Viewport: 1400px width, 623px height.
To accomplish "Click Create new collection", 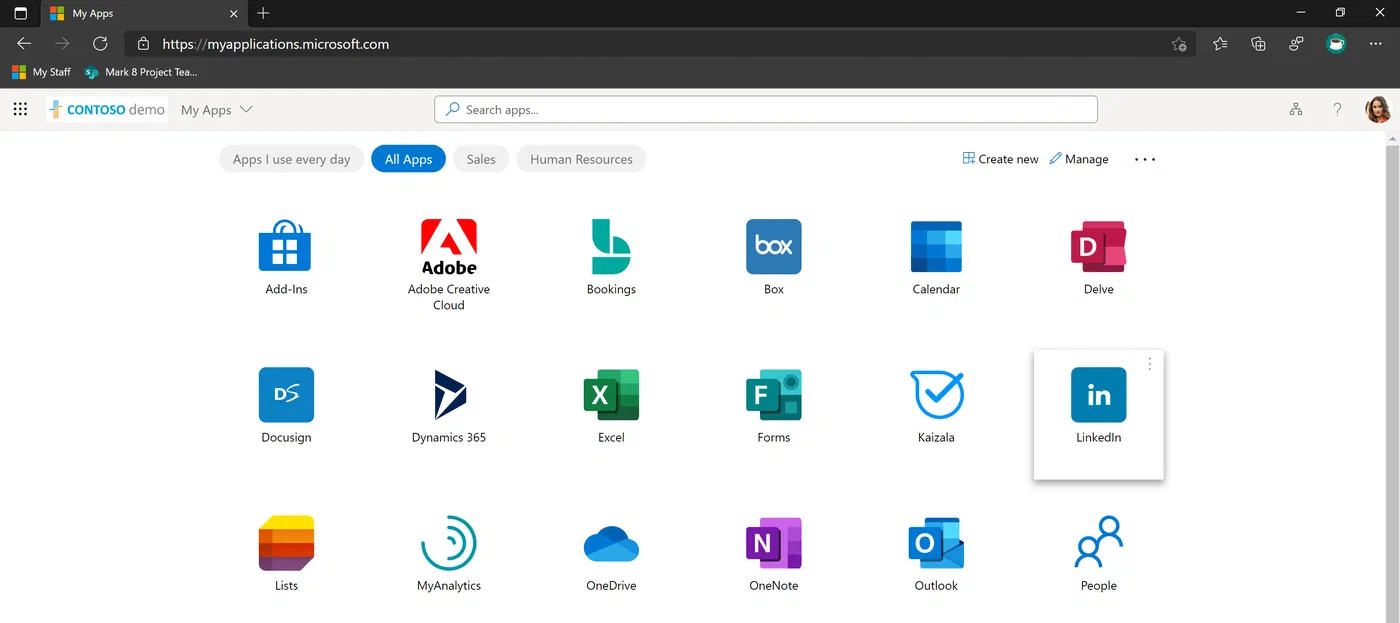I will click(x=1000, y=159).
